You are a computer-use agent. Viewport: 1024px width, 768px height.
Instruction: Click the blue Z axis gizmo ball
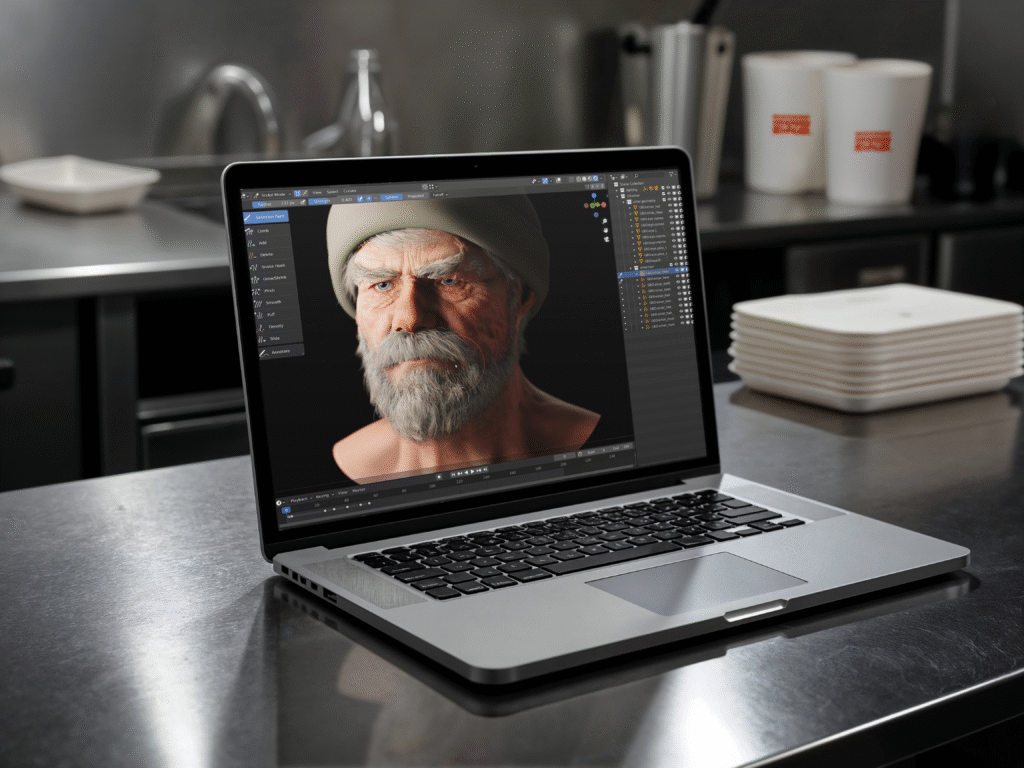click(594, 195)
